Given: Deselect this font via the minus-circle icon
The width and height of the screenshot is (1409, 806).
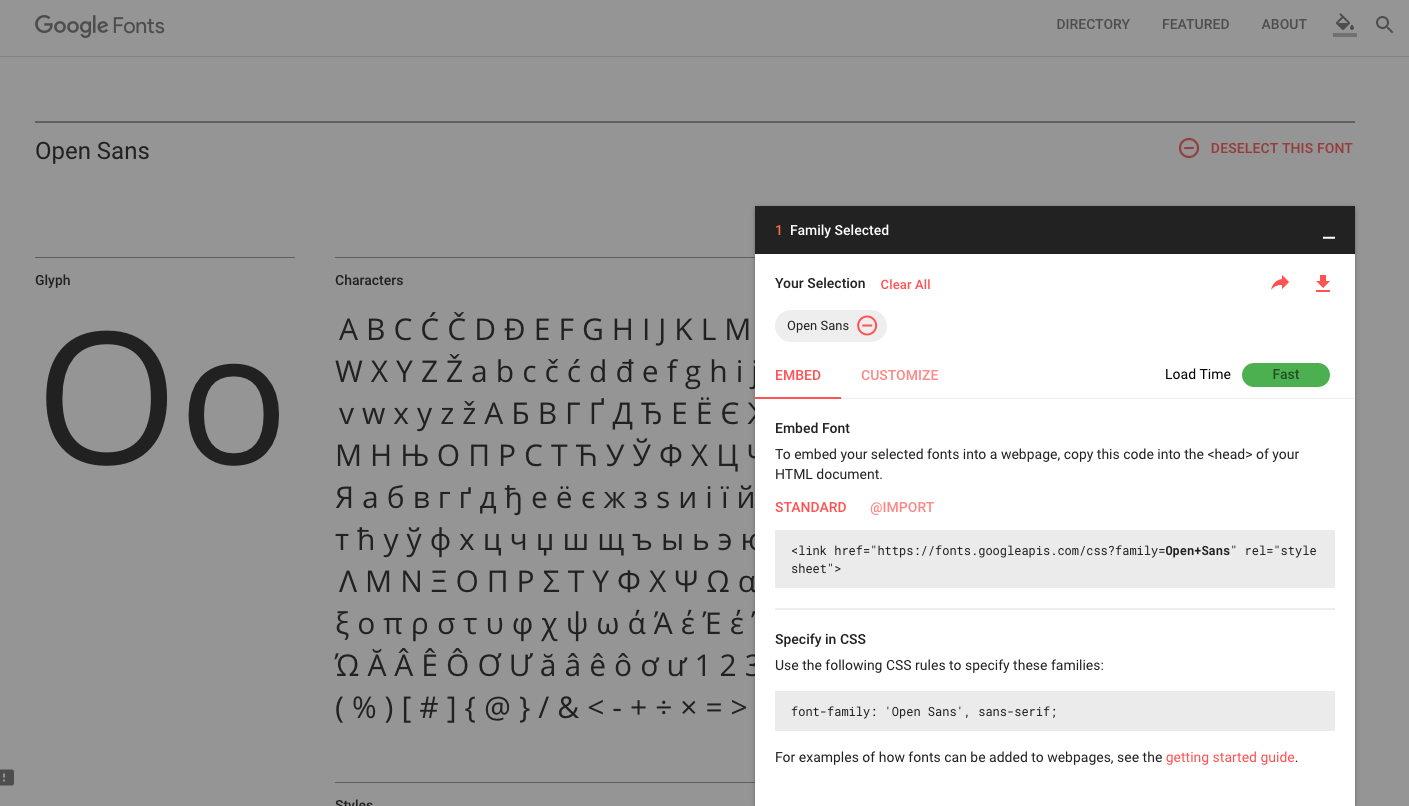Looking at the screenshot, I should tap(1189, 148).
